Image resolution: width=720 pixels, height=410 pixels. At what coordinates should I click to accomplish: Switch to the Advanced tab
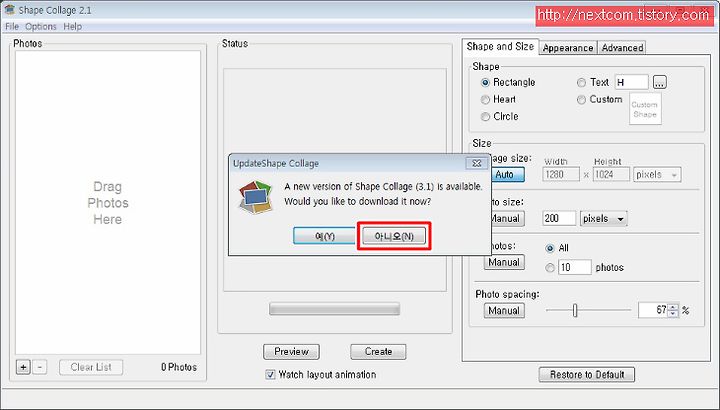point(622,48)
